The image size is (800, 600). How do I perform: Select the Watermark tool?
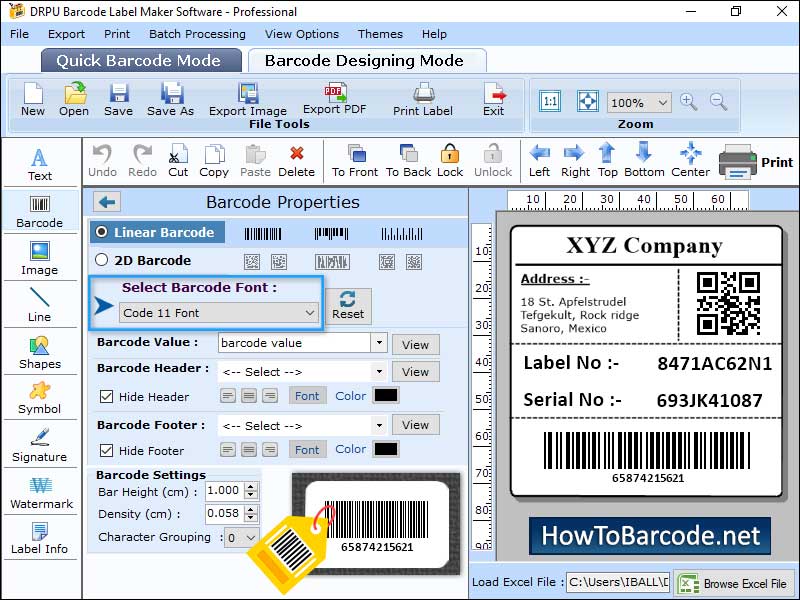pos(40,495)
